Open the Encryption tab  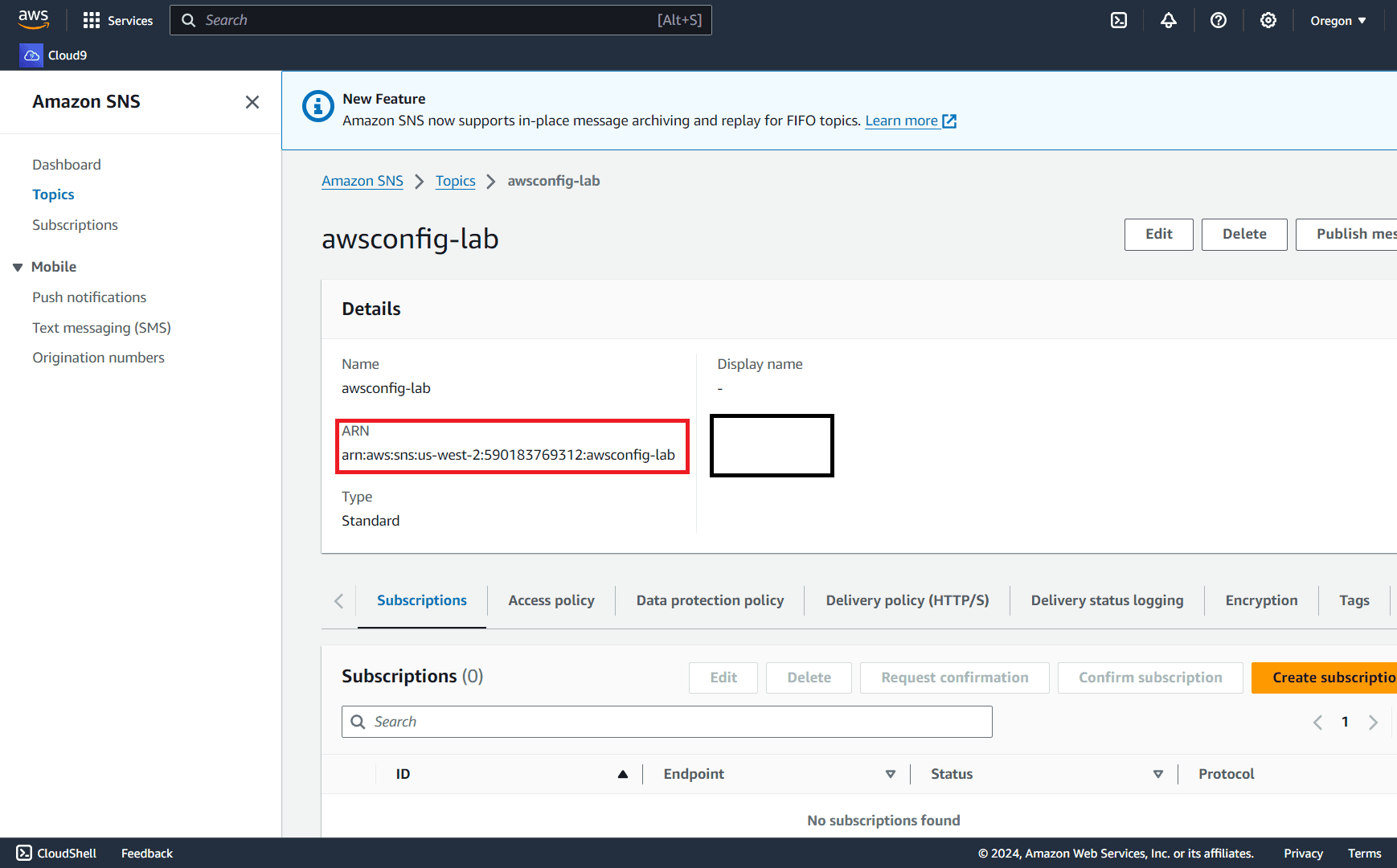(1261, 600)
